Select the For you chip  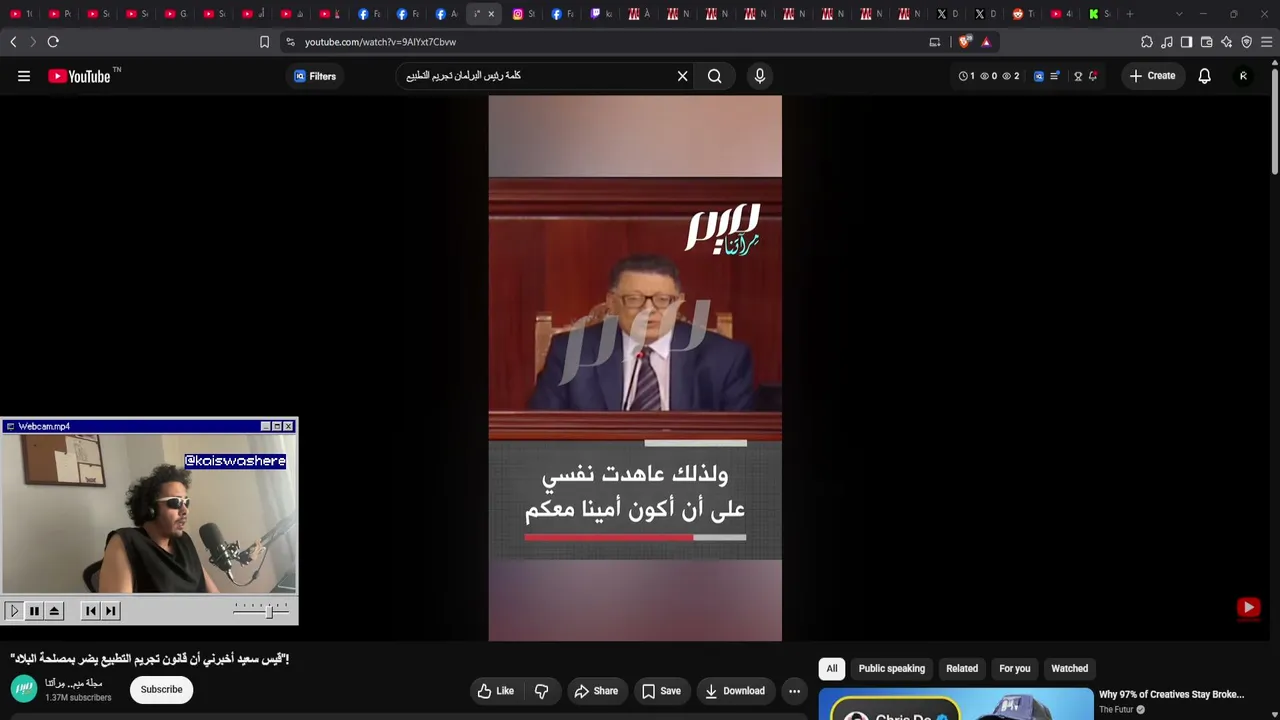pyautogui.click(x=1015, y=669)
